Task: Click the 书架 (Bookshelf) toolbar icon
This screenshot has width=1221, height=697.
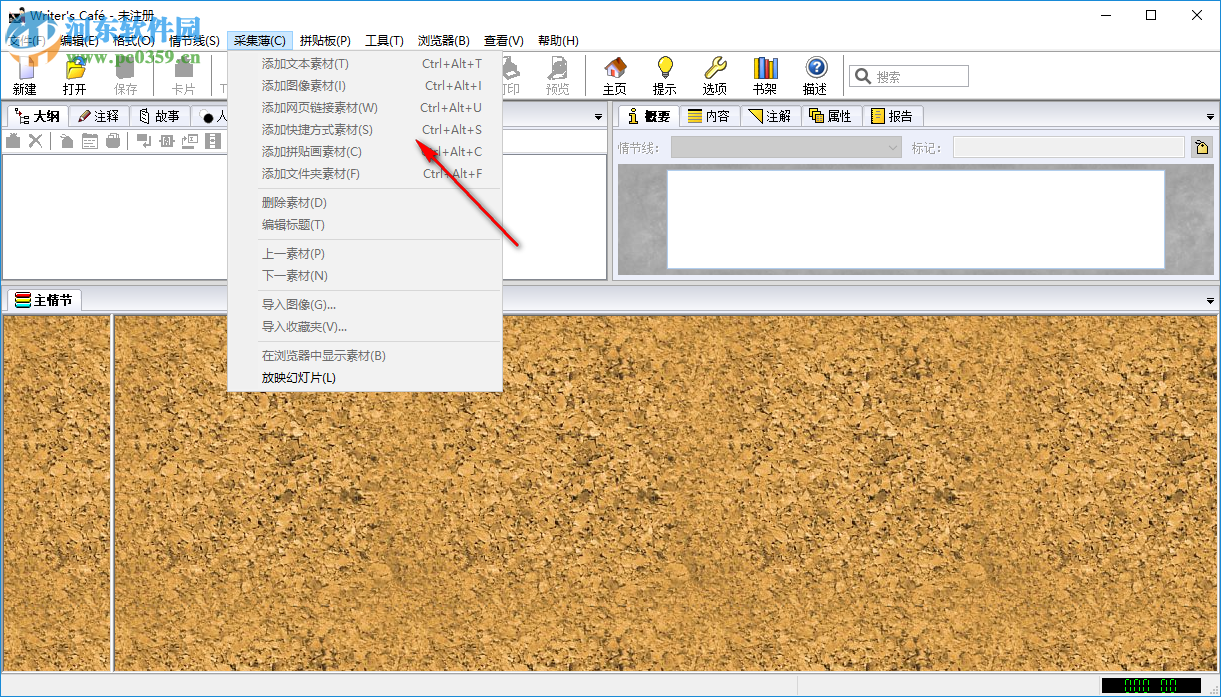Action: click(764, 72)
